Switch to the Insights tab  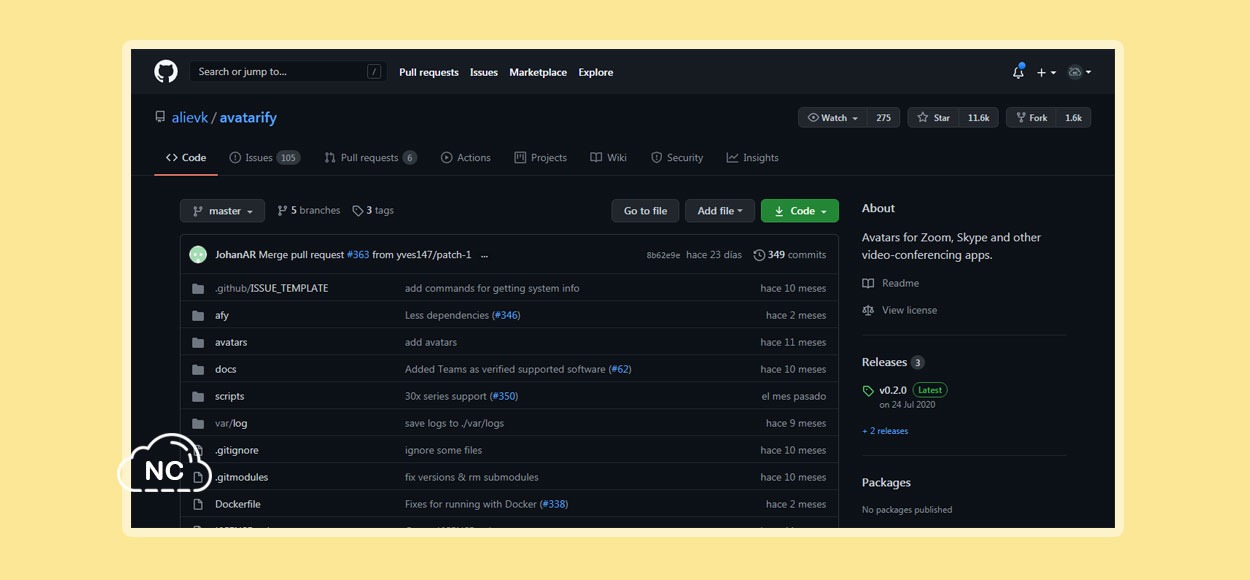(753, 158)
